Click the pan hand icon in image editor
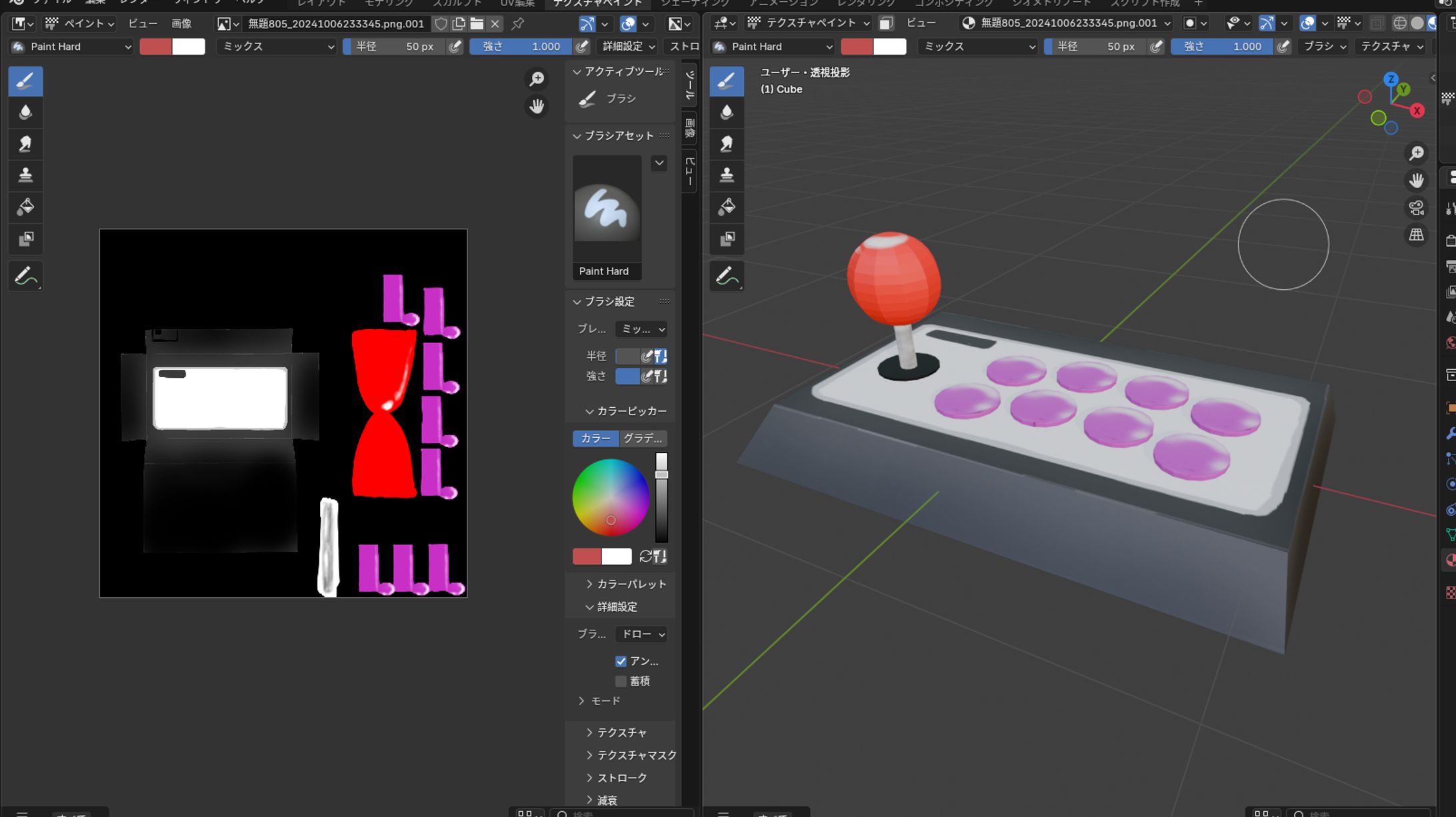This screenshot has height=817, width=1456. [537, 106]
